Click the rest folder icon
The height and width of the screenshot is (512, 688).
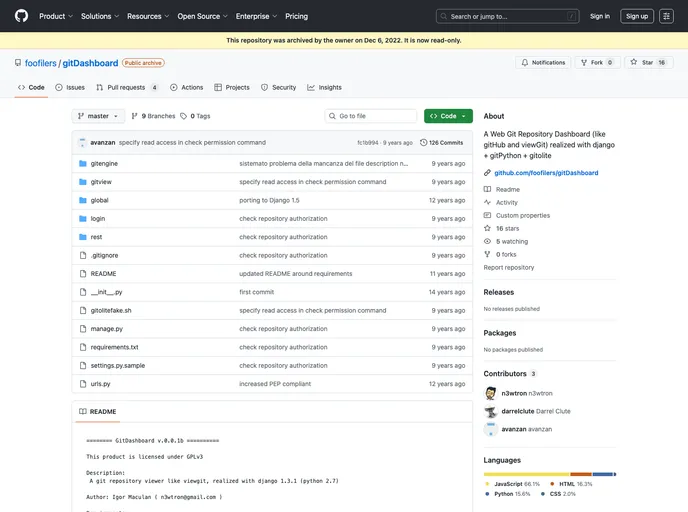click(x=82, y=237)
